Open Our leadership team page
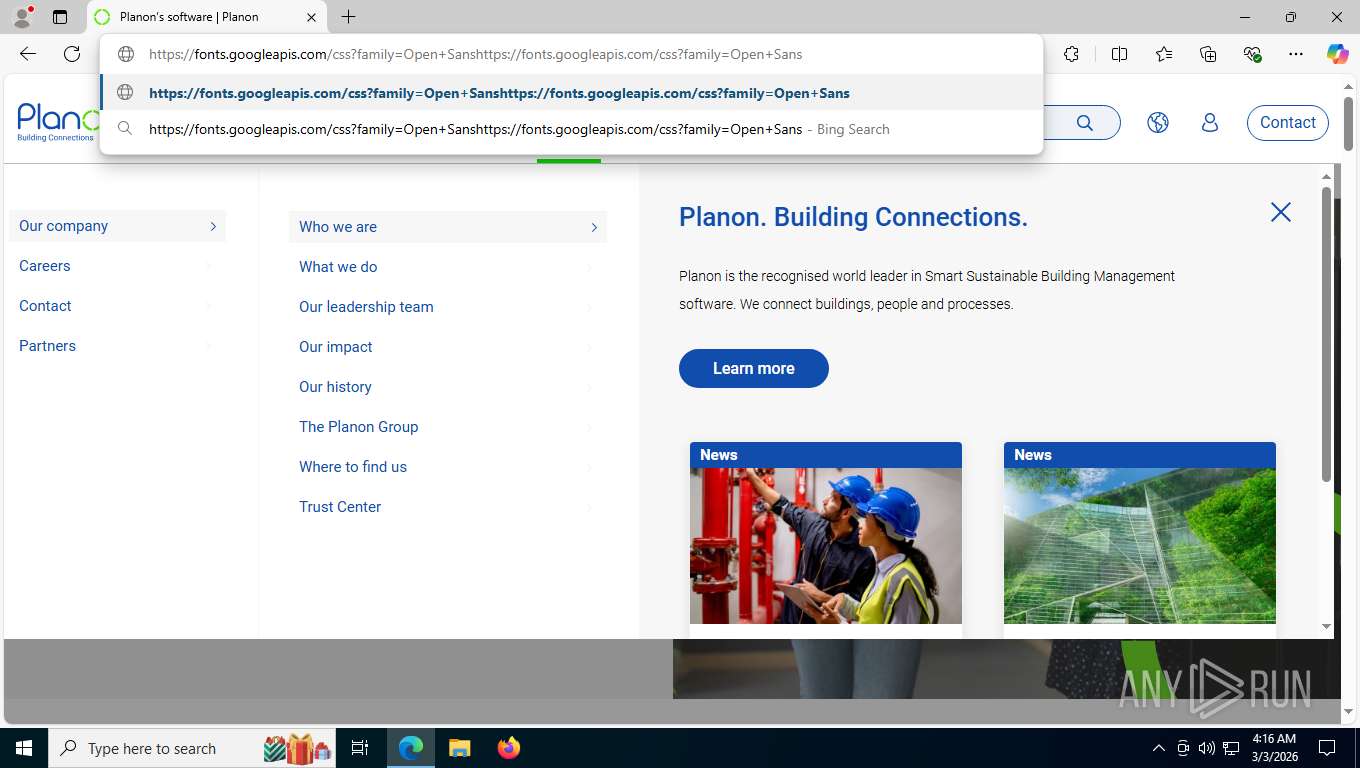 coord(366,307)
